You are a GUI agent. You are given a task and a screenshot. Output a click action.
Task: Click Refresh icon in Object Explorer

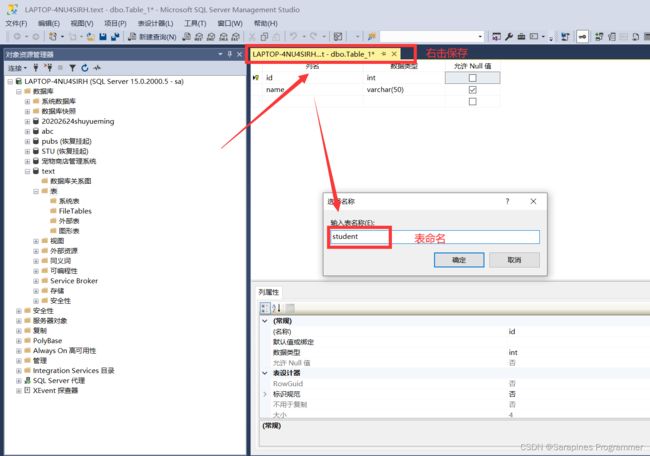[x=85, y=68]
